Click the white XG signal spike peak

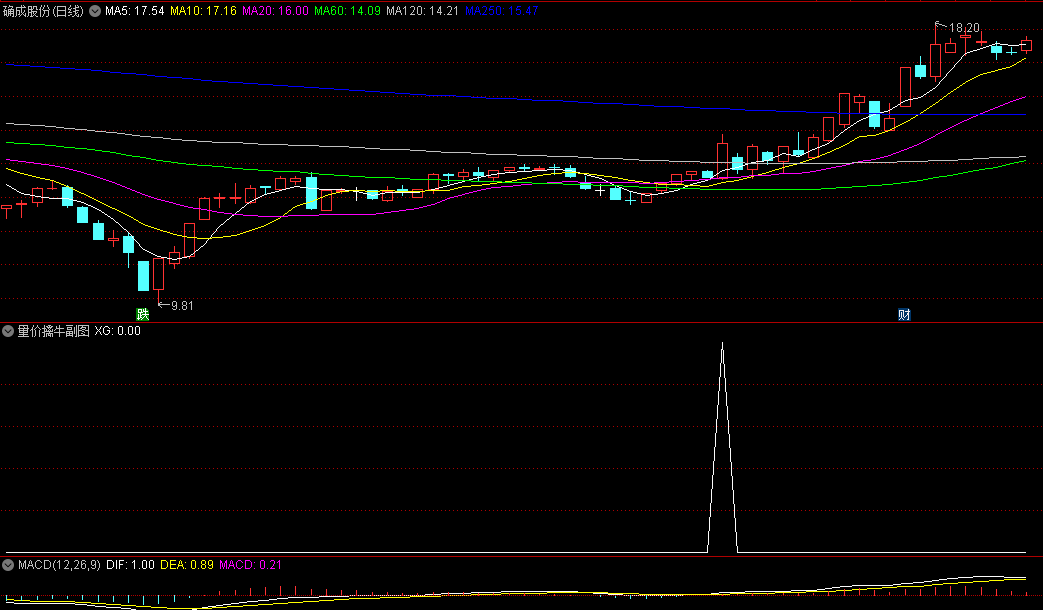[x=722, y=345]
